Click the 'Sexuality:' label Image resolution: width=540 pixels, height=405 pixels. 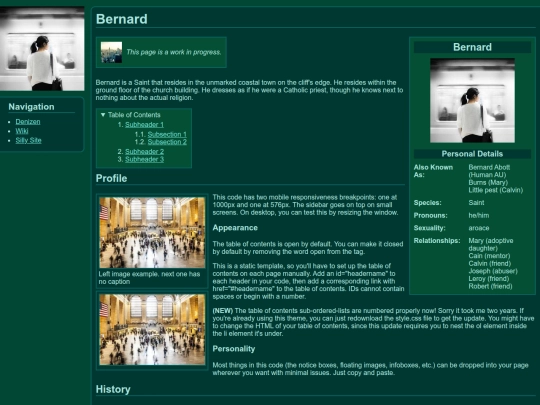(x=429, y=228)
